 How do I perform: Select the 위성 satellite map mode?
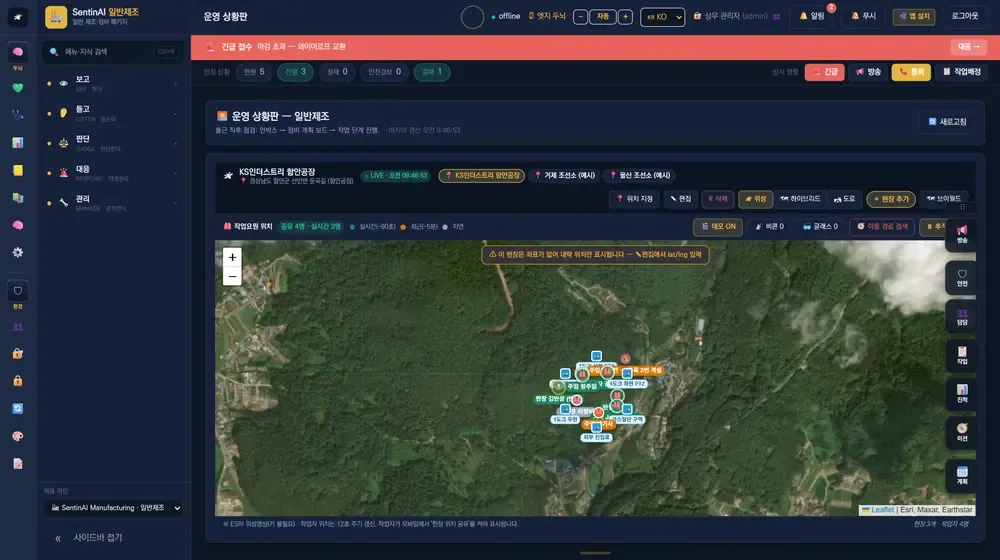[x=755, y=199]
